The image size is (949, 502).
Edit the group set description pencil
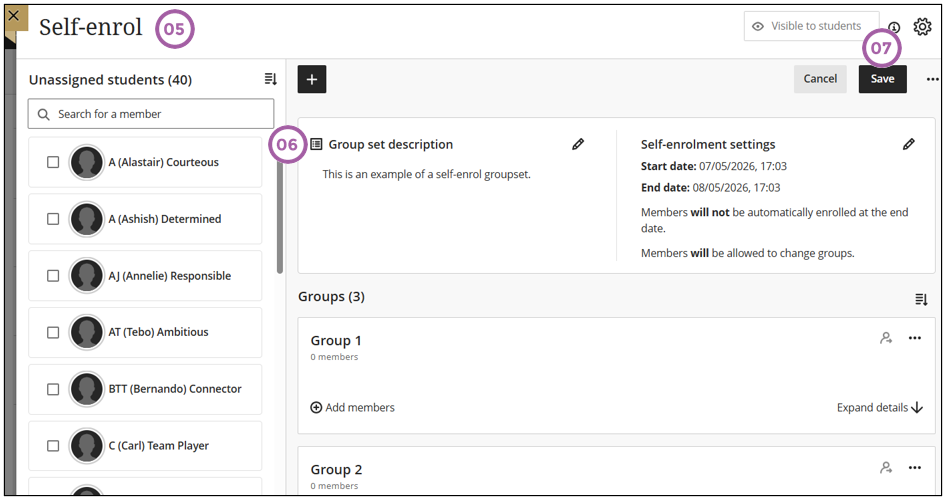[578, 144]
